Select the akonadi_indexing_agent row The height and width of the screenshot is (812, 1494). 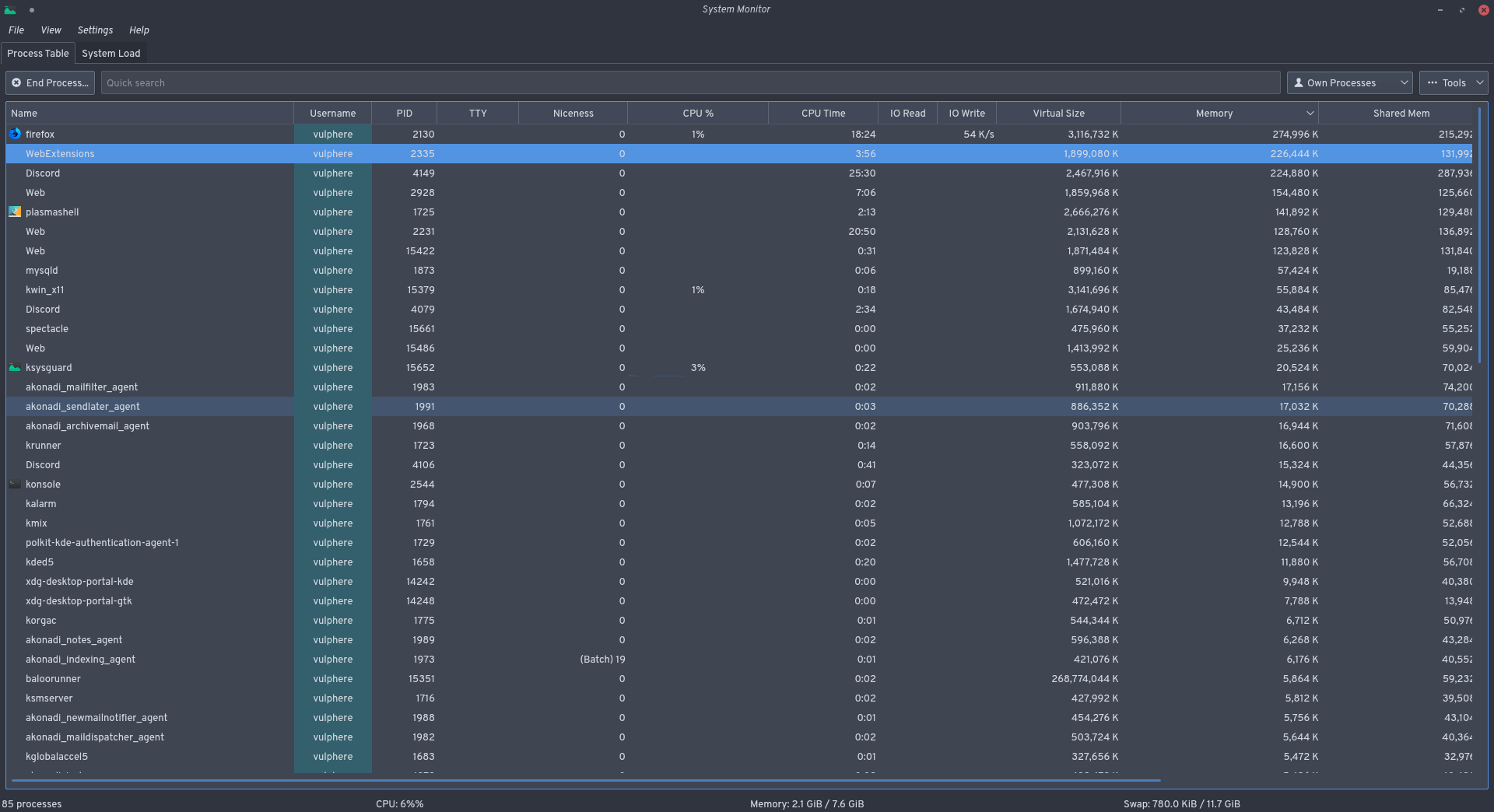click(x=741, y=659)
